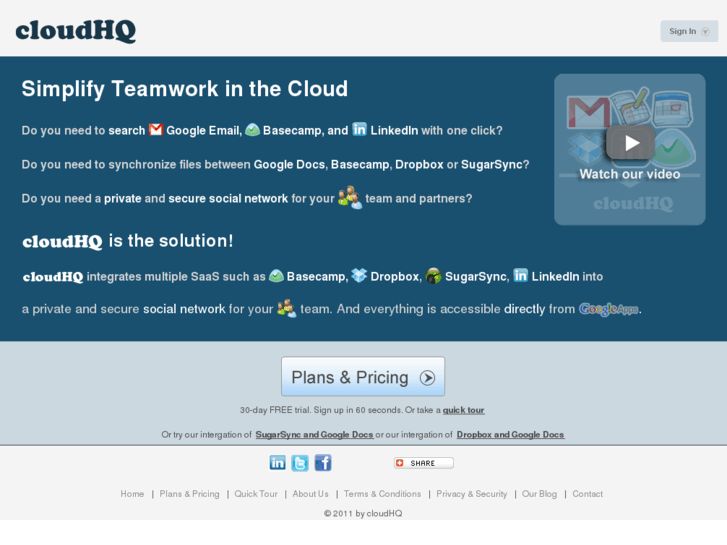Viewport: 727px width, 545px height.
Task: Click the team icon in the social network line
Action: [287, 308]
